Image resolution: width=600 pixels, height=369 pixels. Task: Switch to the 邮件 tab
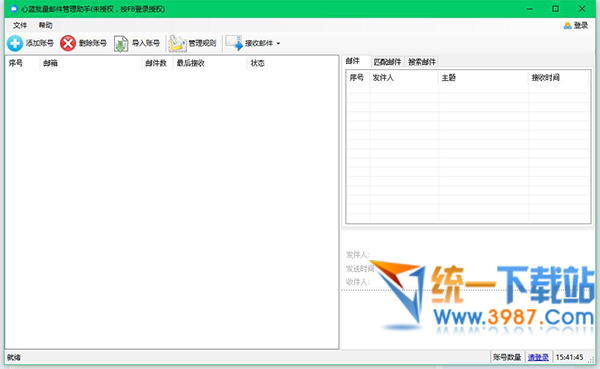point(353,61)
